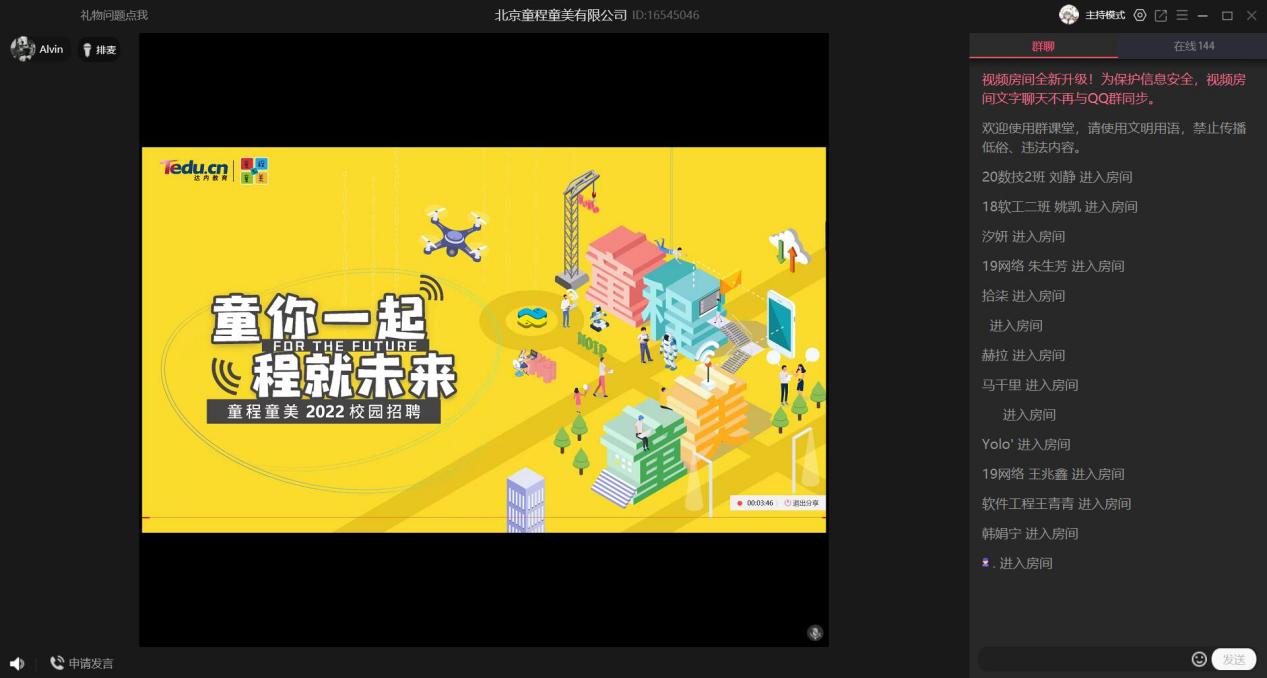Click message '19网络 朱生芳 进入房间'
1267x678 pixels.
click(x=1053, y=266)
